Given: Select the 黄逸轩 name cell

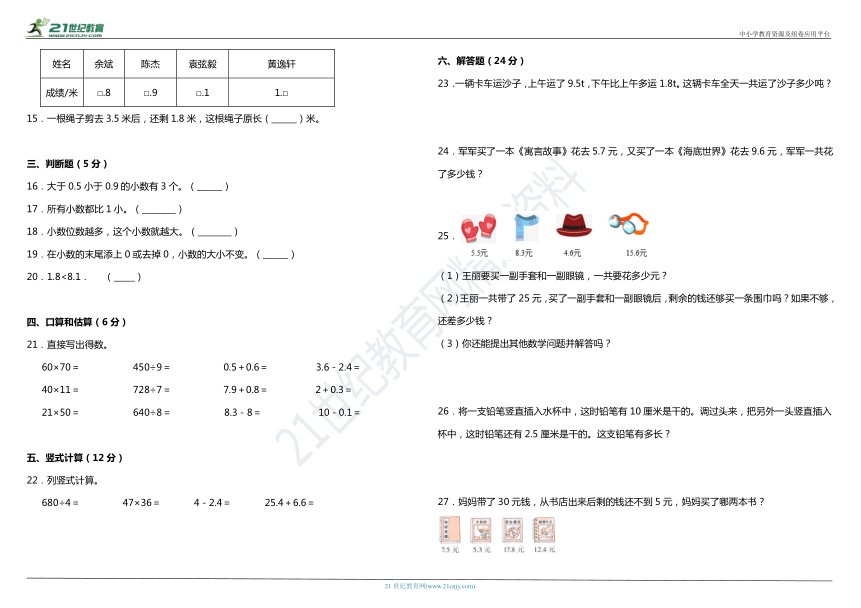Looking at the screenshot, I should [282, 64].
